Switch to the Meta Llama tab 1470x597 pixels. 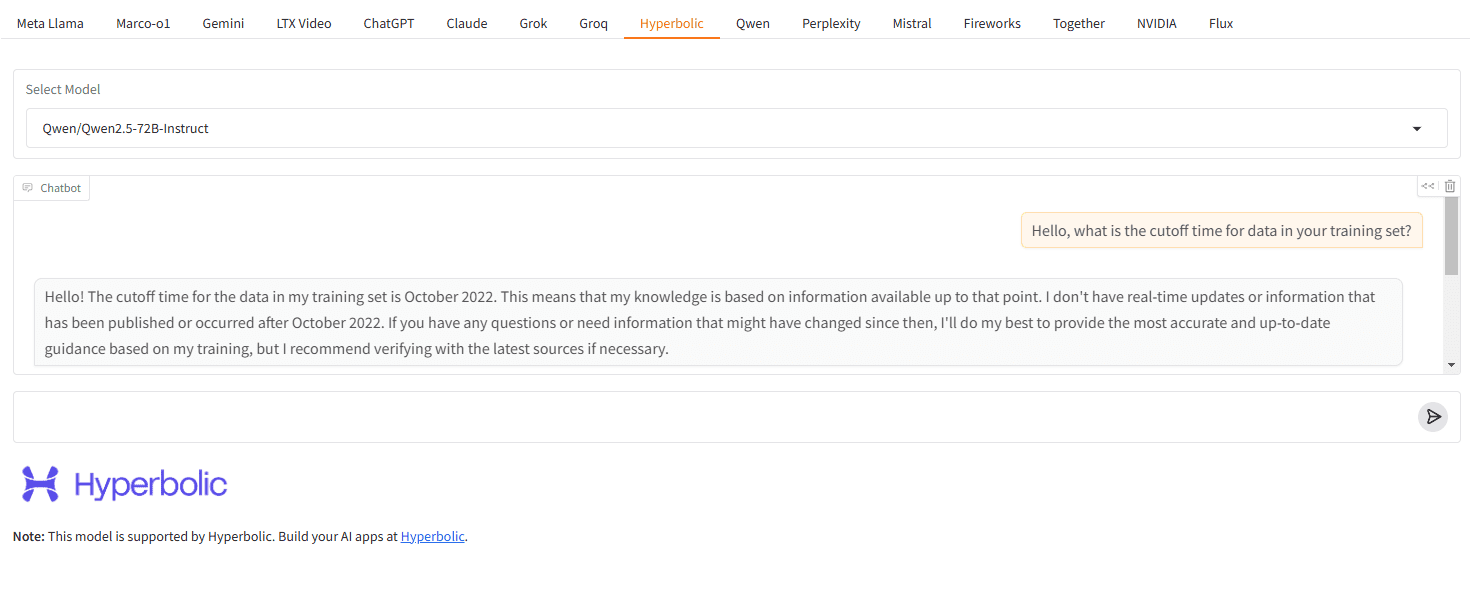(50, 23)
